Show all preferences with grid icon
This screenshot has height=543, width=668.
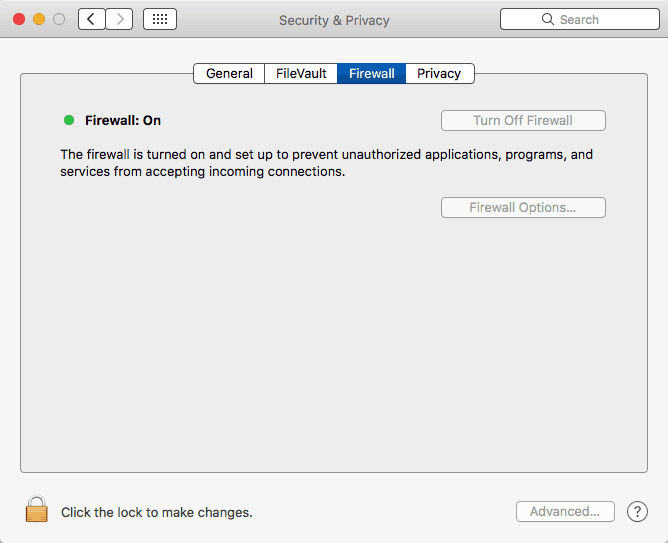(160, 19)
